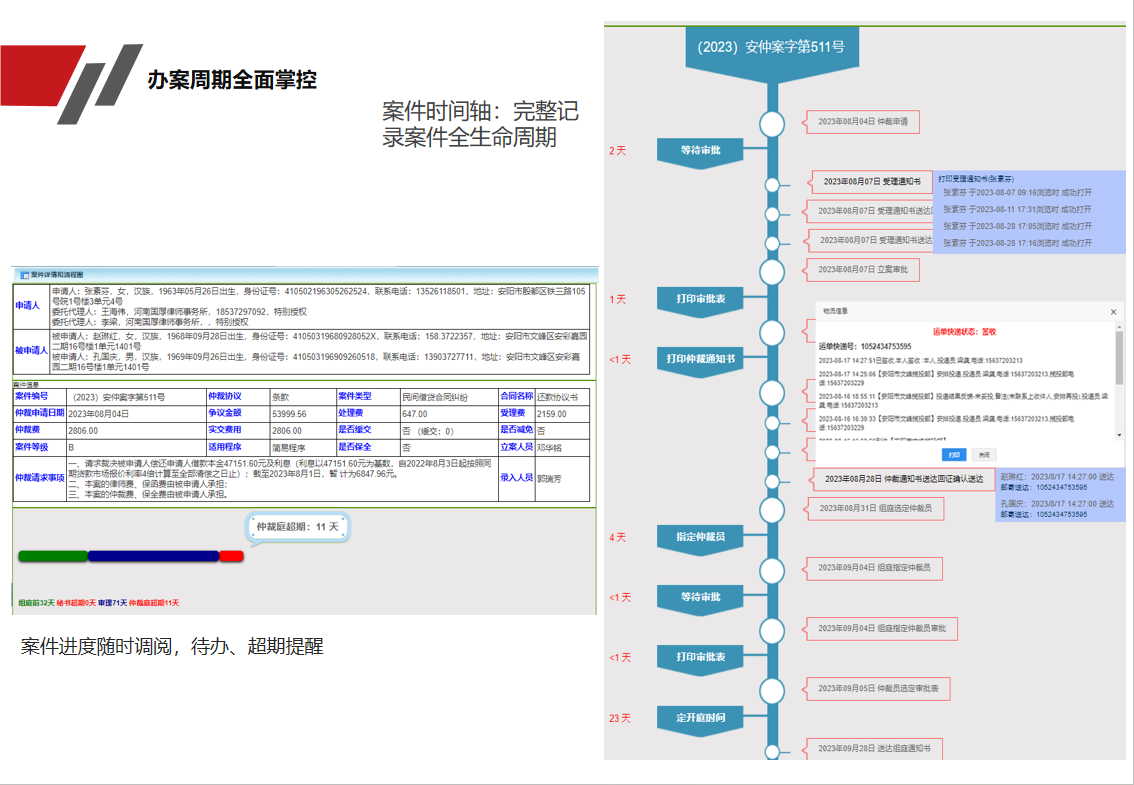Click the red 运单快递状态: 签收 text
This screenshot has width=1134, height=785.
tap(963, 332)
